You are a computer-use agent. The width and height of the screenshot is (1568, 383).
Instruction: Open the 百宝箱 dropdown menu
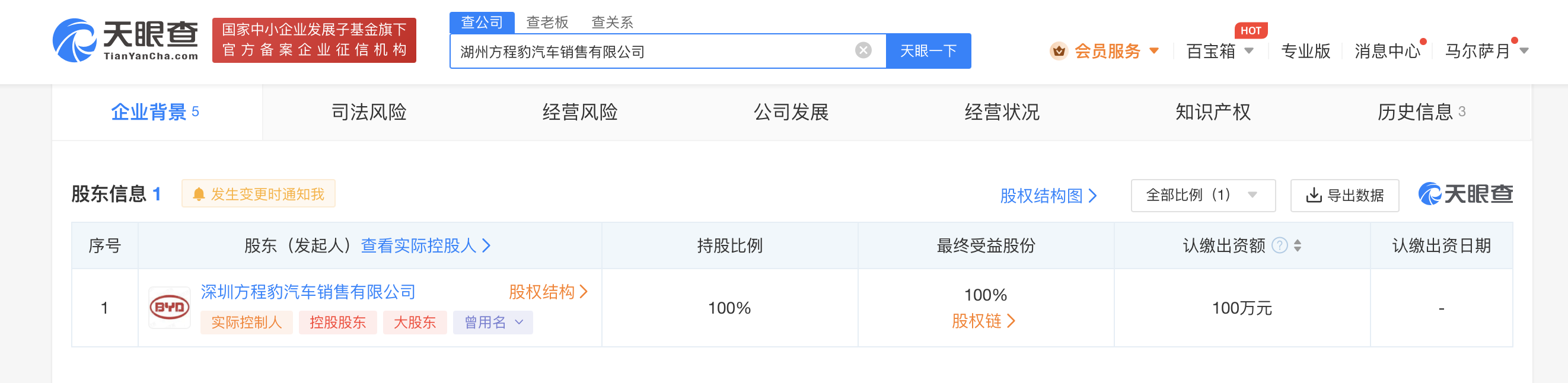1220,51
